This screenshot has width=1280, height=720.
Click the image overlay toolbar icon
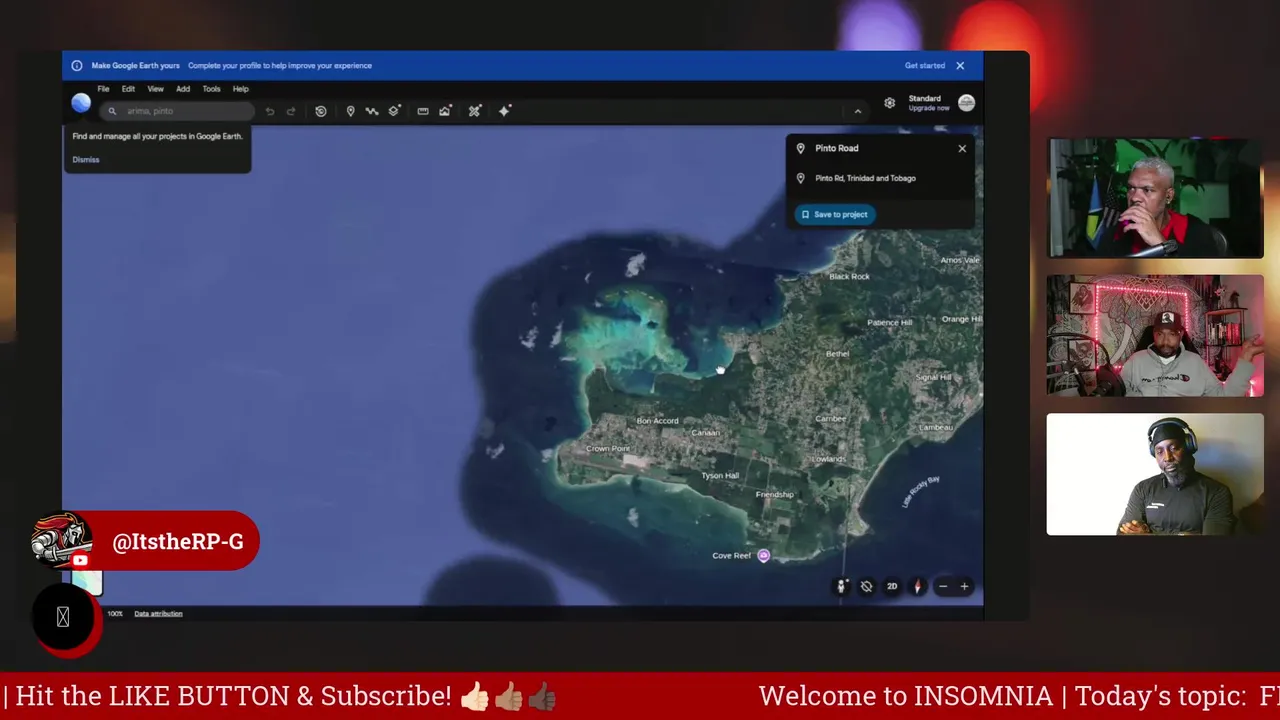click(x=445, y=111)
